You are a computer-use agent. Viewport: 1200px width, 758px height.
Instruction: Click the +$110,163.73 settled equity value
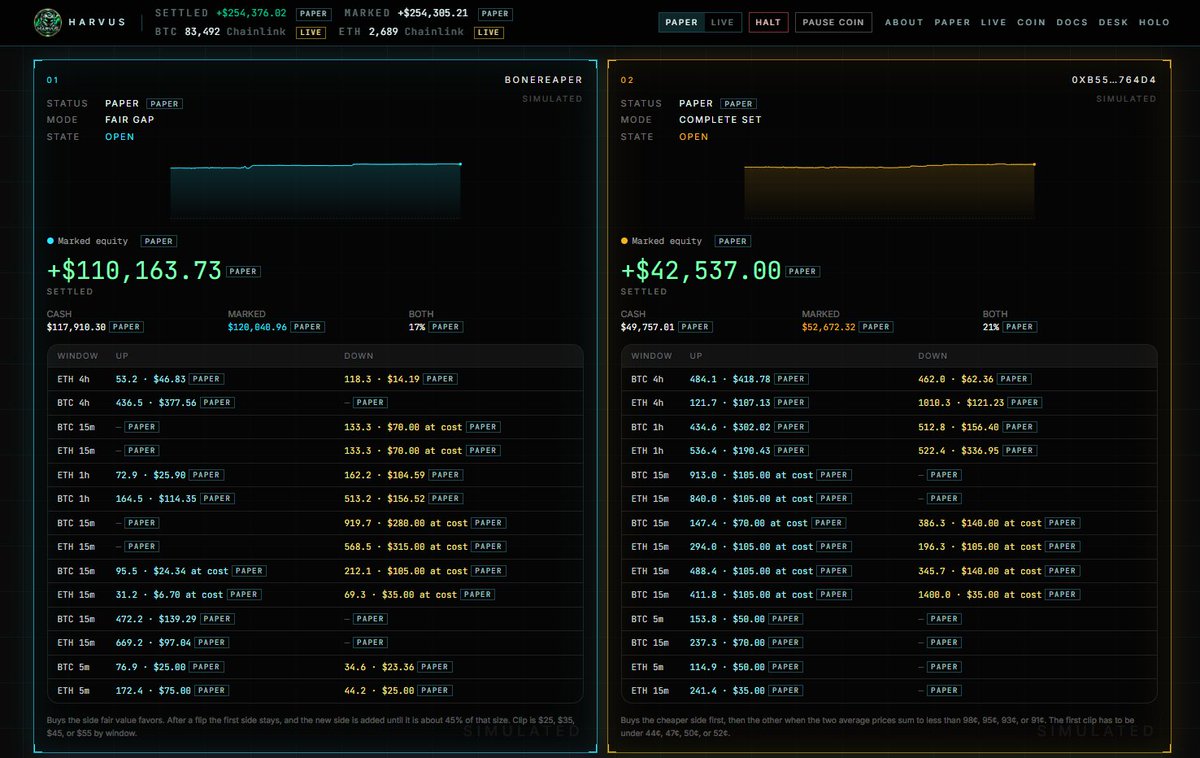click(134, 270)
